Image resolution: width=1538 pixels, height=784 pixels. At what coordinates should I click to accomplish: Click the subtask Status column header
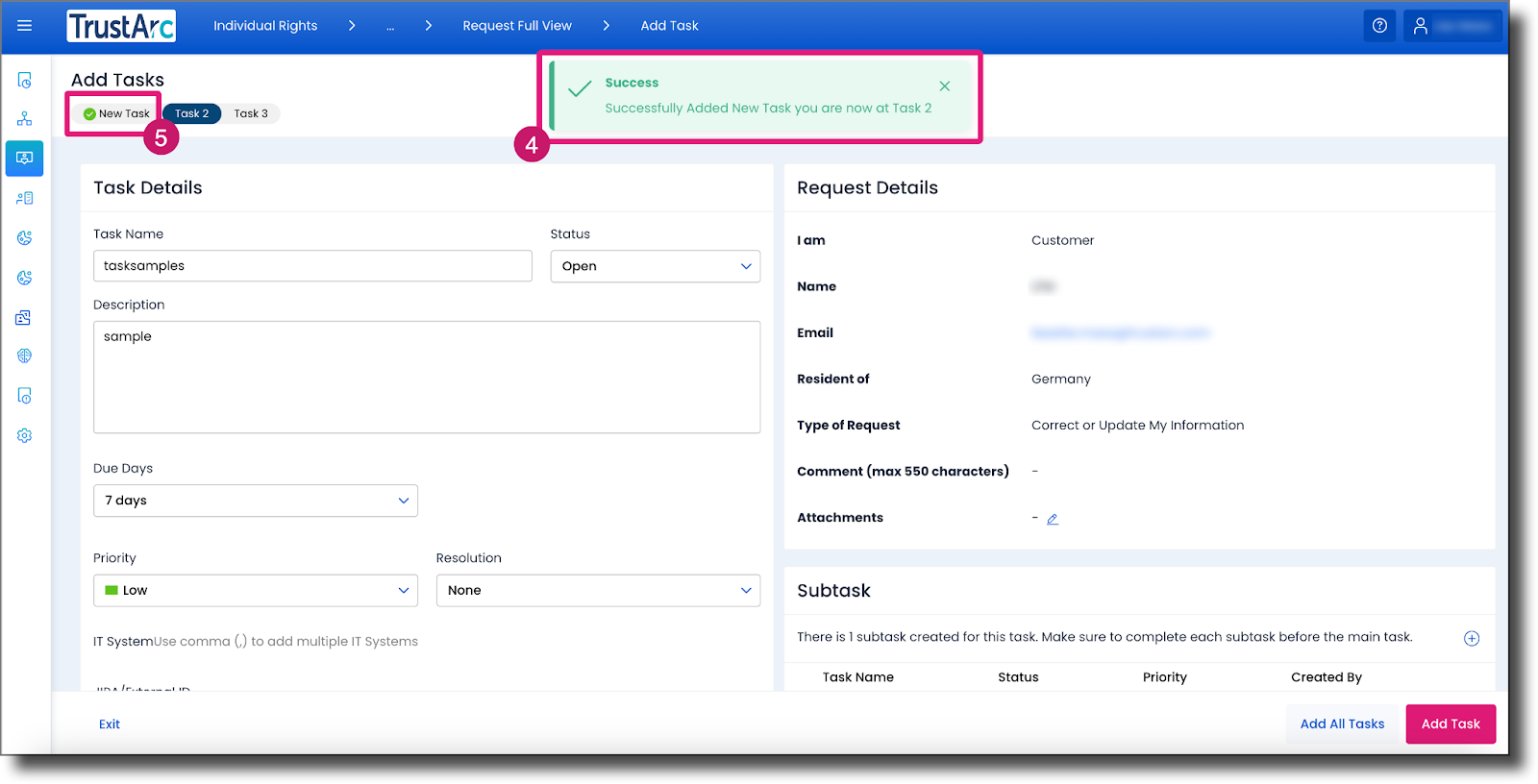tap(1018, 677)
